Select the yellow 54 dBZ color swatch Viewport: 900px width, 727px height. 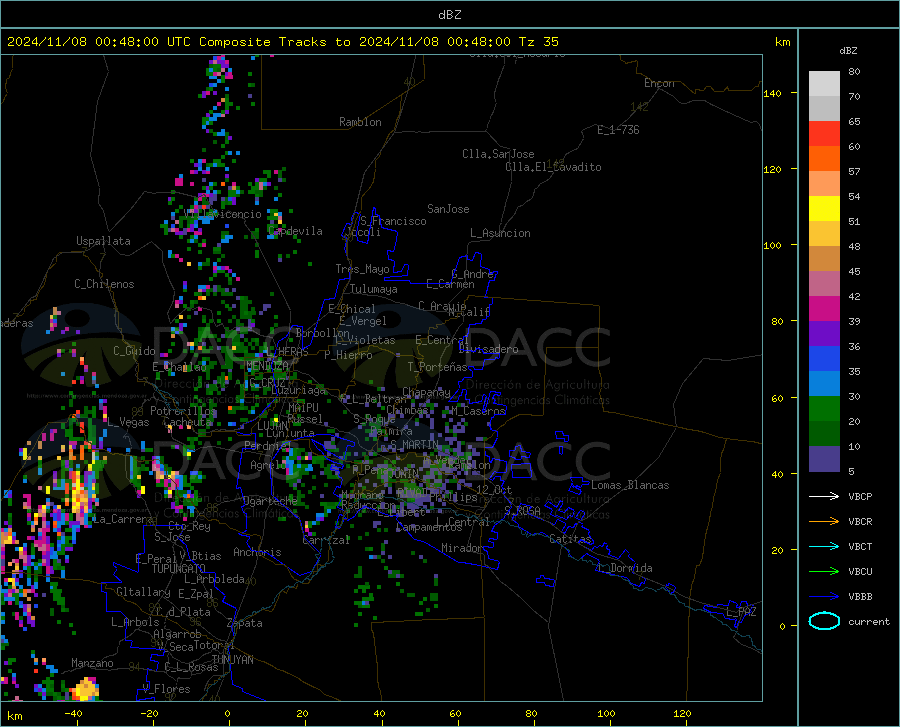(x=824, y=209)
